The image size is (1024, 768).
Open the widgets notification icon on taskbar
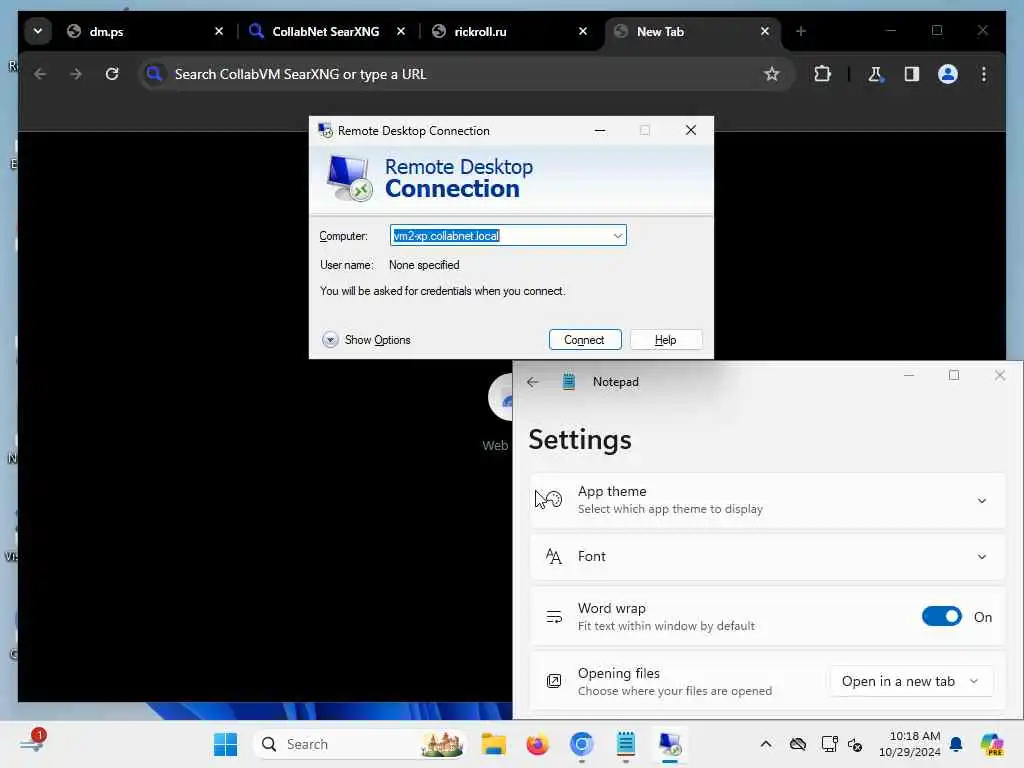[x=32, y=743]
